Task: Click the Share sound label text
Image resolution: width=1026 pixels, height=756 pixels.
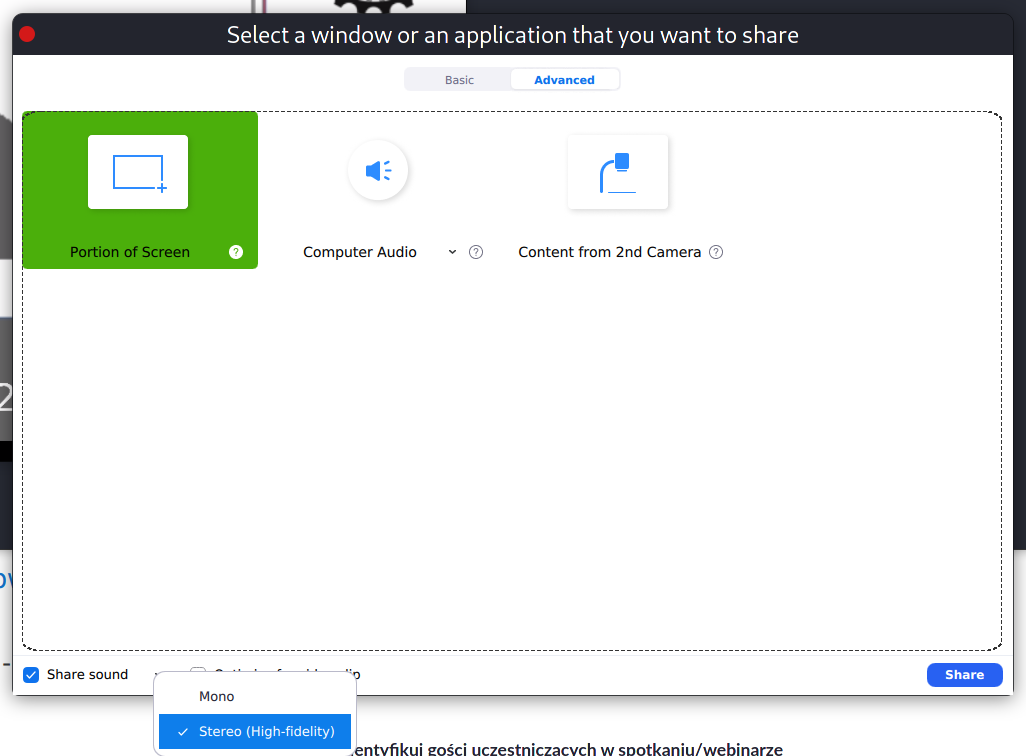Action: pos(87,675)
